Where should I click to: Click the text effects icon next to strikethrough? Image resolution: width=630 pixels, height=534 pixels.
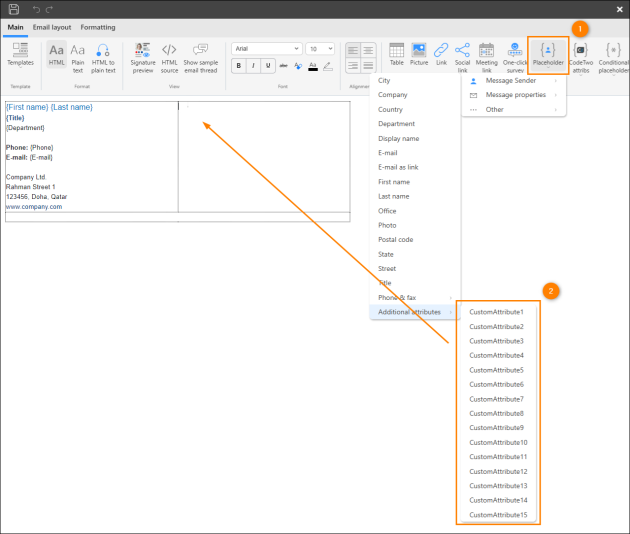point(298,65)
